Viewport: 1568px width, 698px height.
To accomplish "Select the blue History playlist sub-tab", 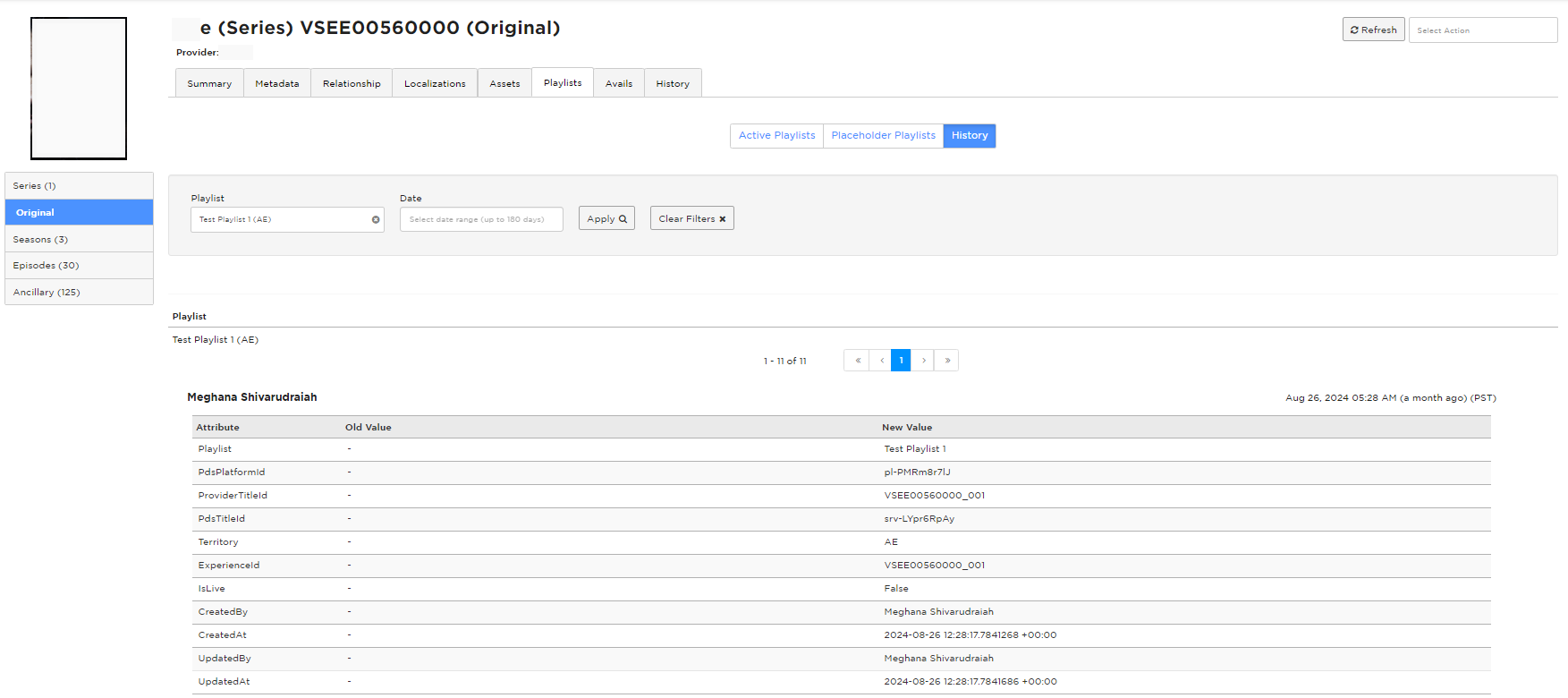I will tap(970, 135).
